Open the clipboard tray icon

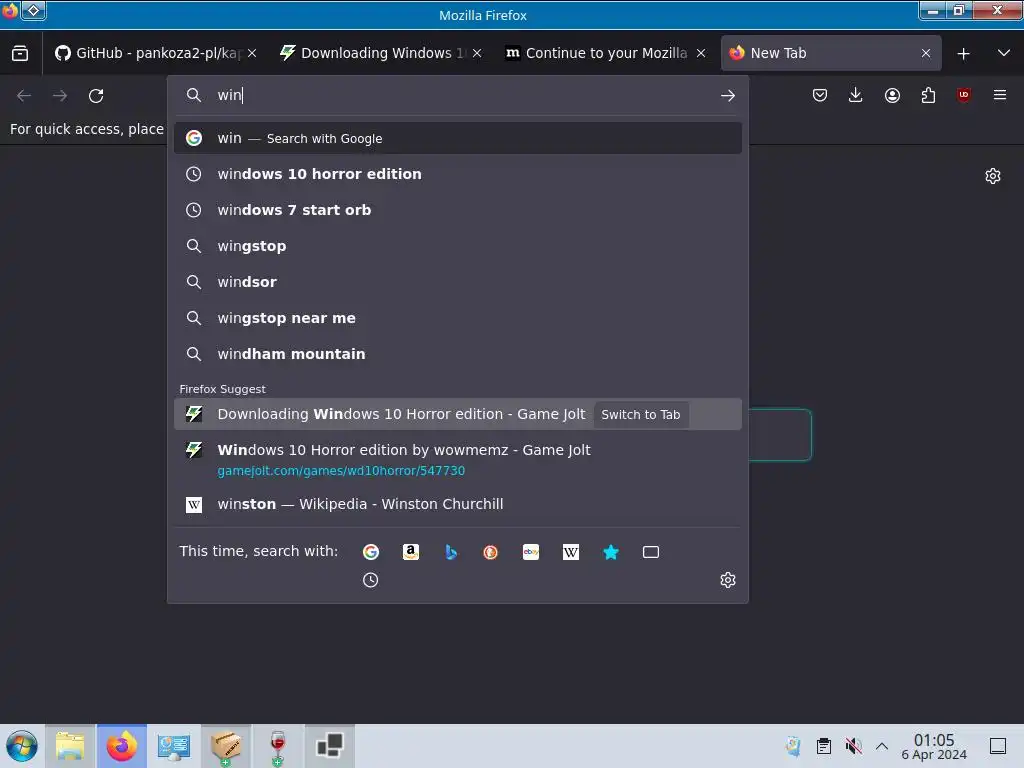tap(824, 746)
